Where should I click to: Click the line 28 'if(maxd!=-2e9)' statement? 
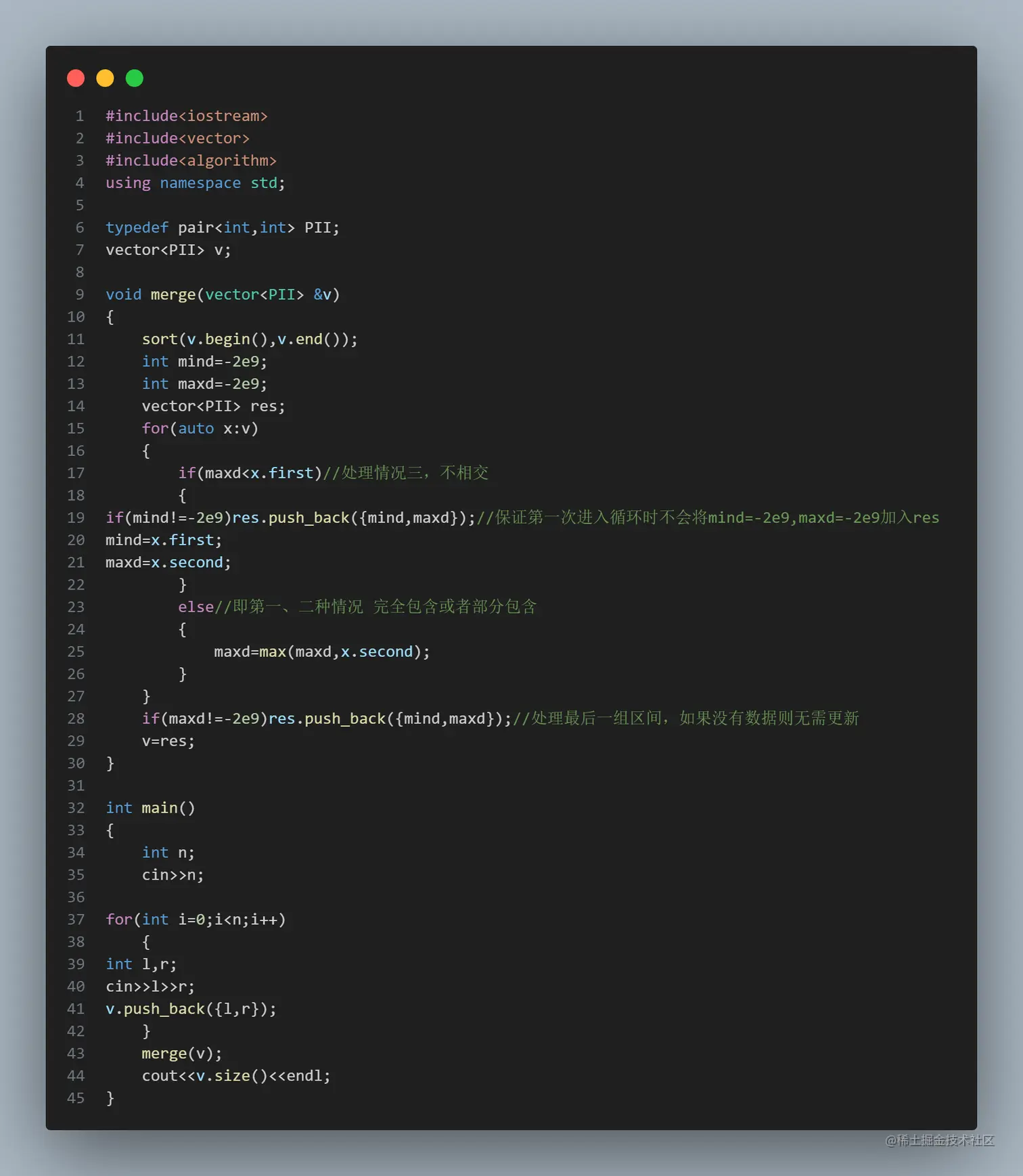[327, 719]
